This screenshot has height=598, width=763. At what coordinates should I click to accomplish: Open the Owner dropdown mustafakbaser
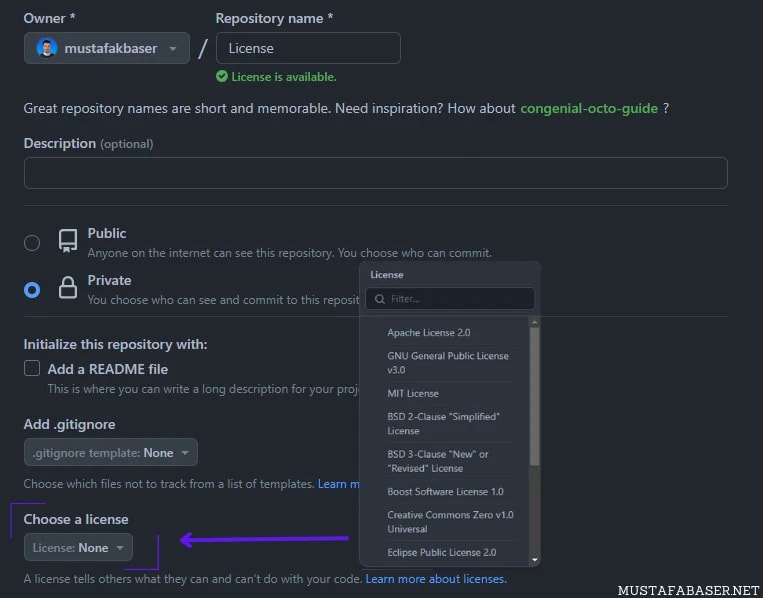pos(107,48)
